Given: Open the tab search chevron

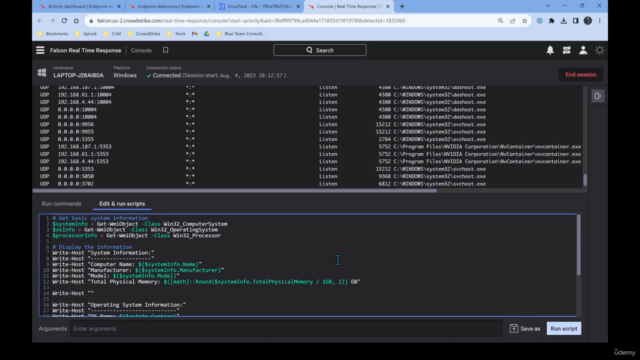Looking at the screenshot, I should tap(548, 6).
